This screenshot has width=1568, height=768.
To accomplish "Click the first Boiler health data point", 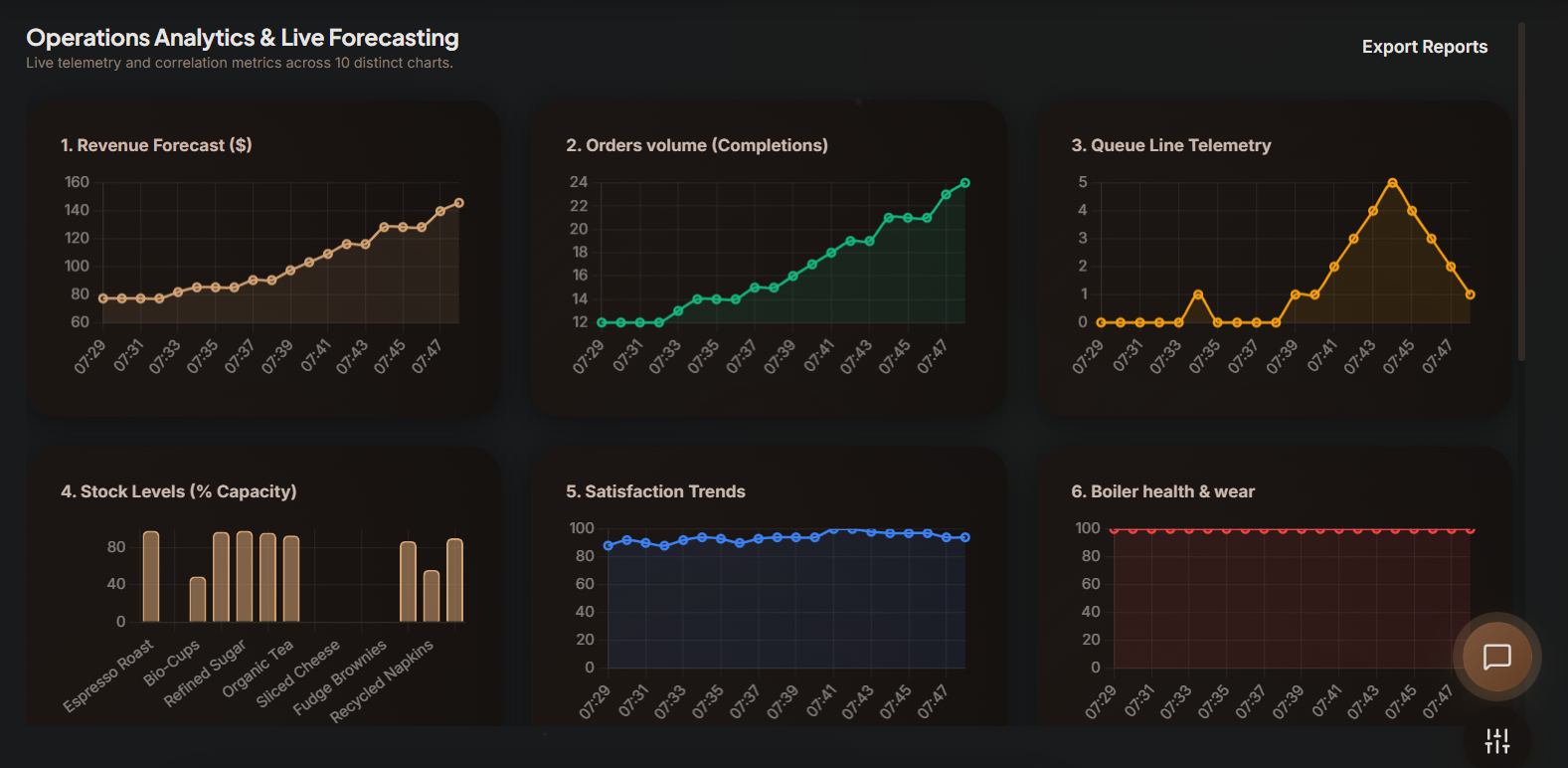I will click(1114, 529).
